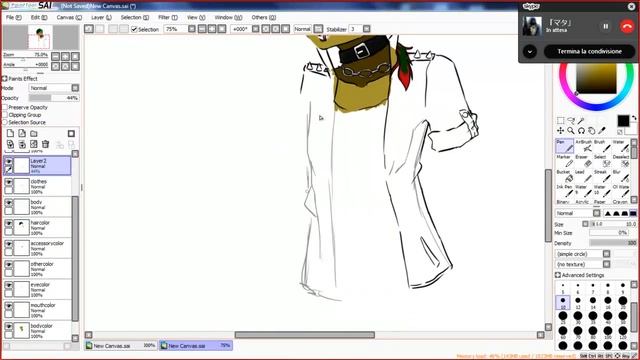Activate the hand pan tool
Viewport: 640px width, 360px height.
[591, 131]
